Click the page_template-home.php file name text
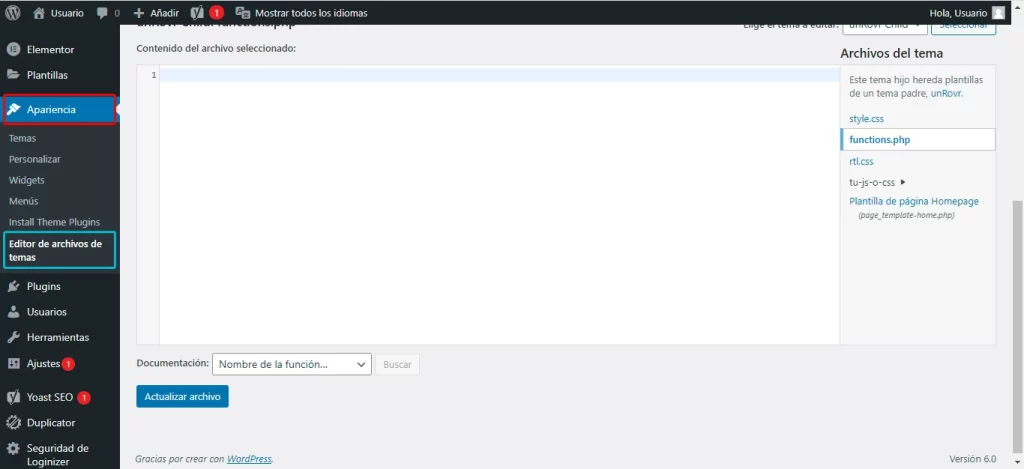 [906, 215]
